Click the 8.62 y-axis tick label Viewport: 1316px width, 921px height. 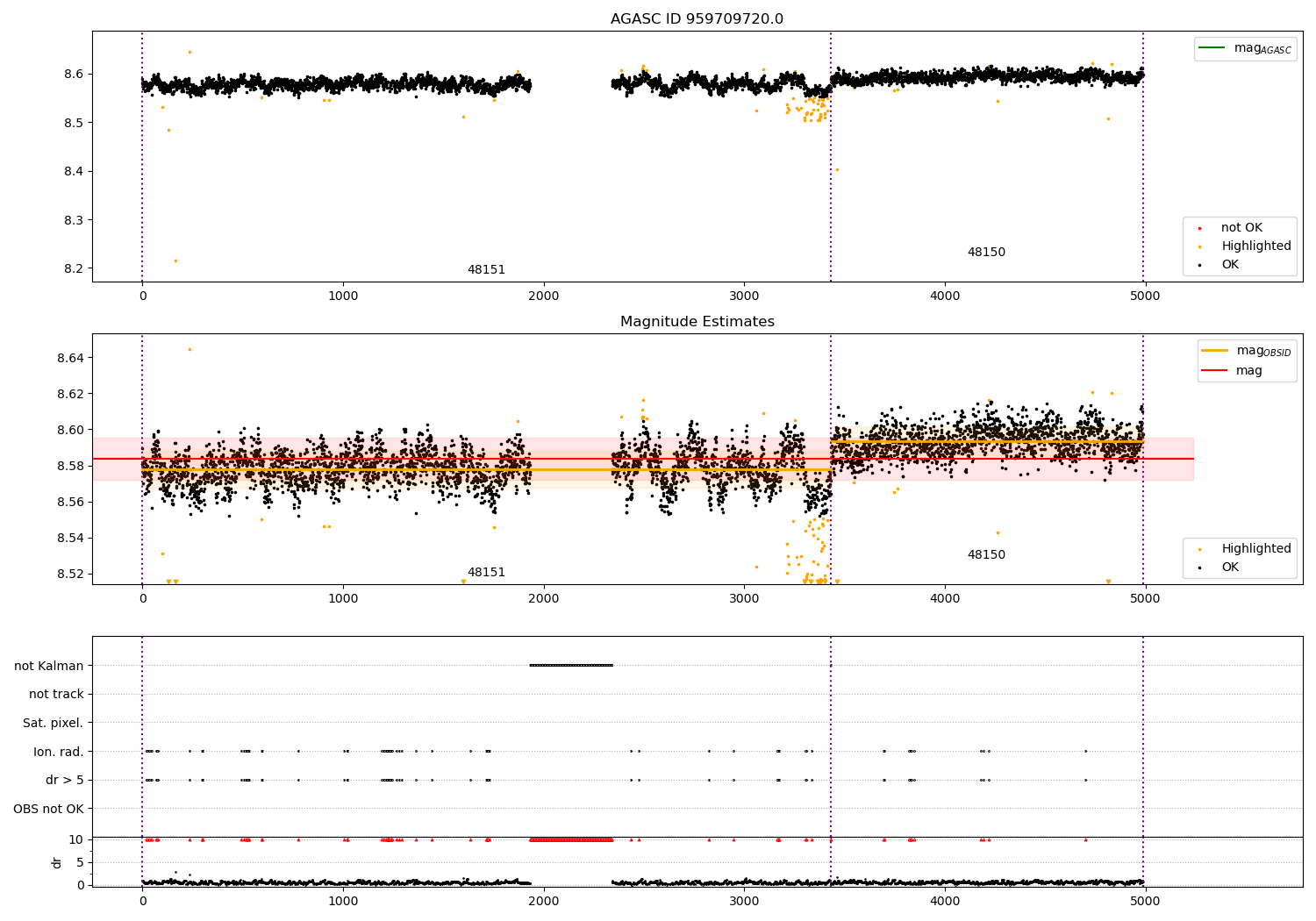point(69,394)
